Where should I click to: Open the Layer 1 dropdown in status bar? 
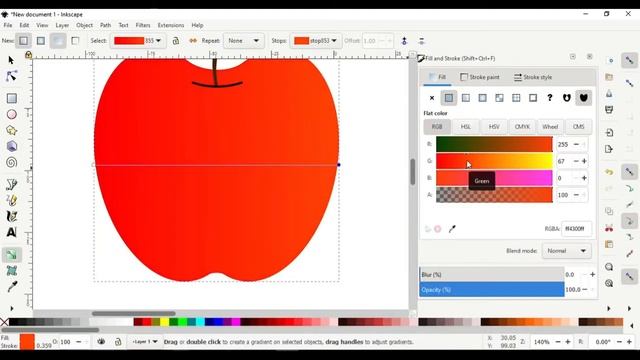coord(145,342)
